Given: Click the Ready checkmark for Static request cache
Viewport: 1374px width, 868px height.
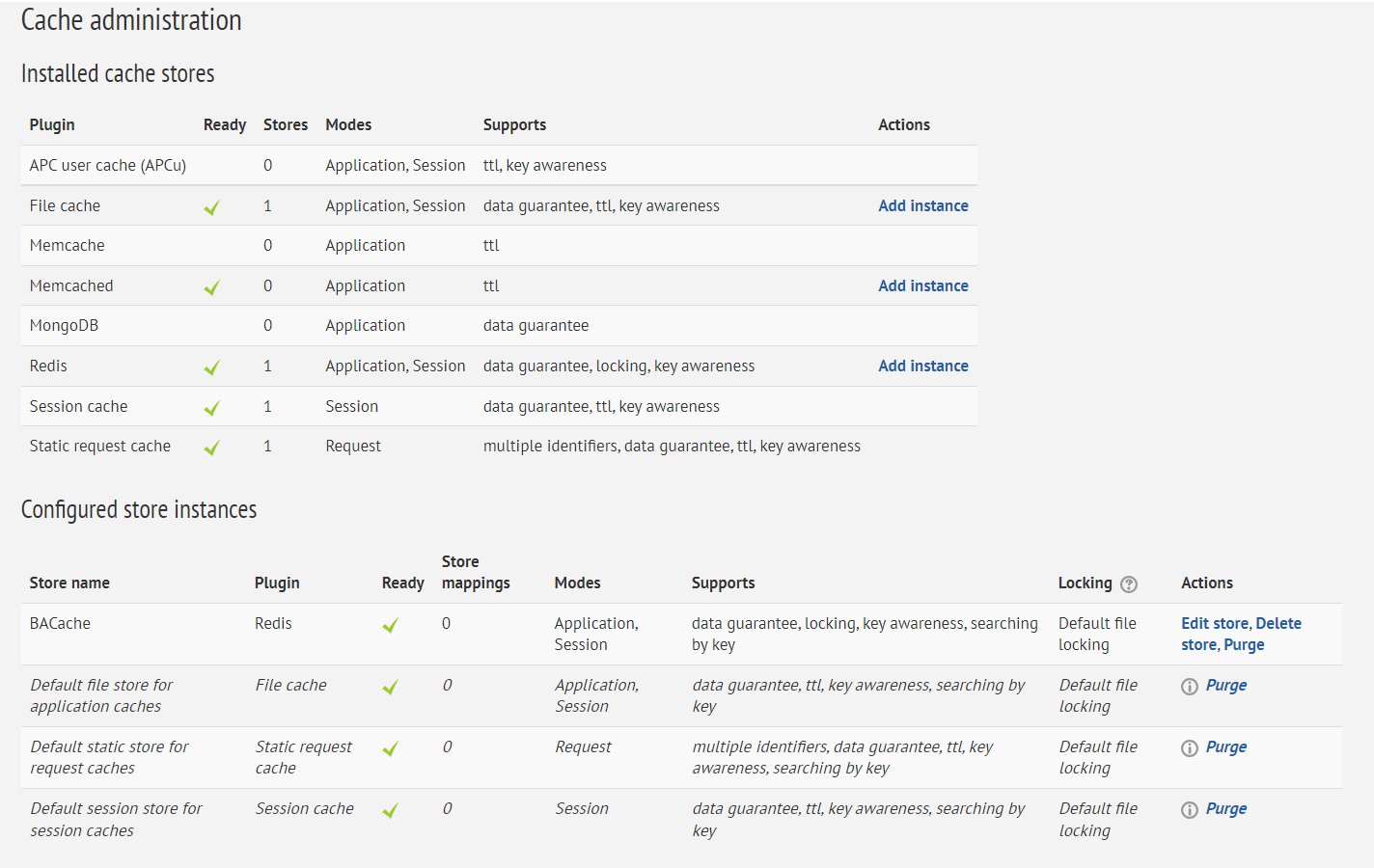Looking at the screenshot, I should point(211,446).
